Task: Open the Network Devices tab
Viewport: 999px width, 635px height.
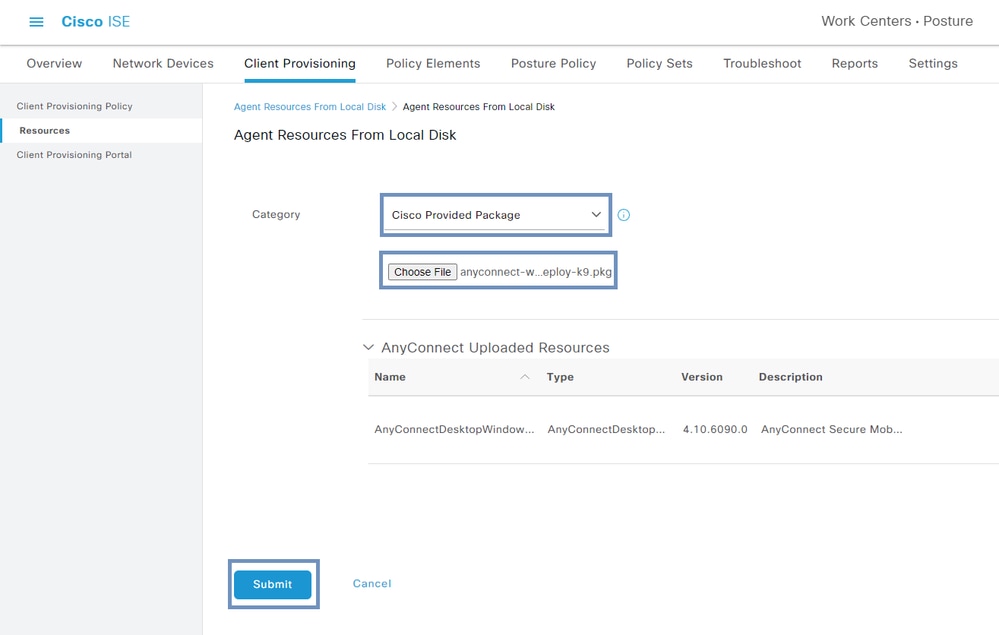Action: pos(163,64)
